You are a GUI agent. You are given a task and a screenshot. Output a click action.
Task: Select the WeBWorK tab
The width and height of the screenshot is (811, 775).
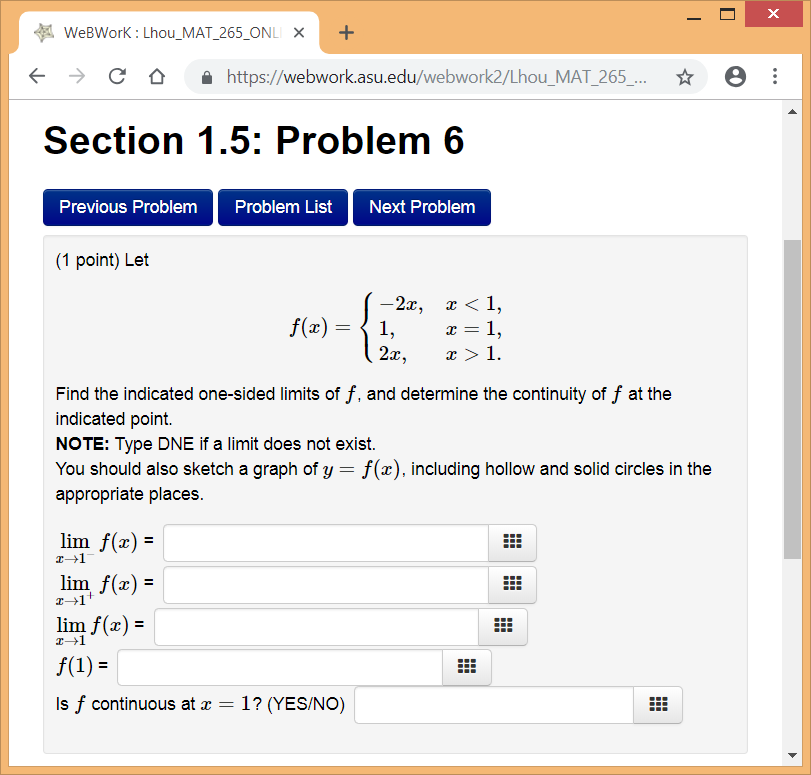coord(169,33)
